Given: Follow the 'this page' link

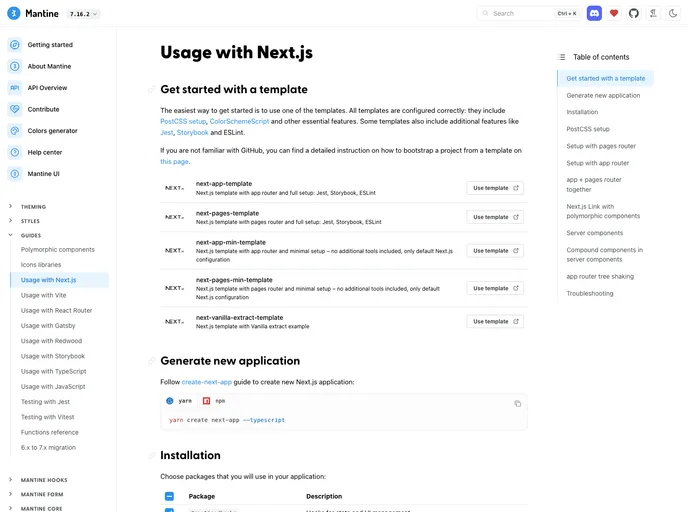Looking at the screenshot, I should coord(174,161).
